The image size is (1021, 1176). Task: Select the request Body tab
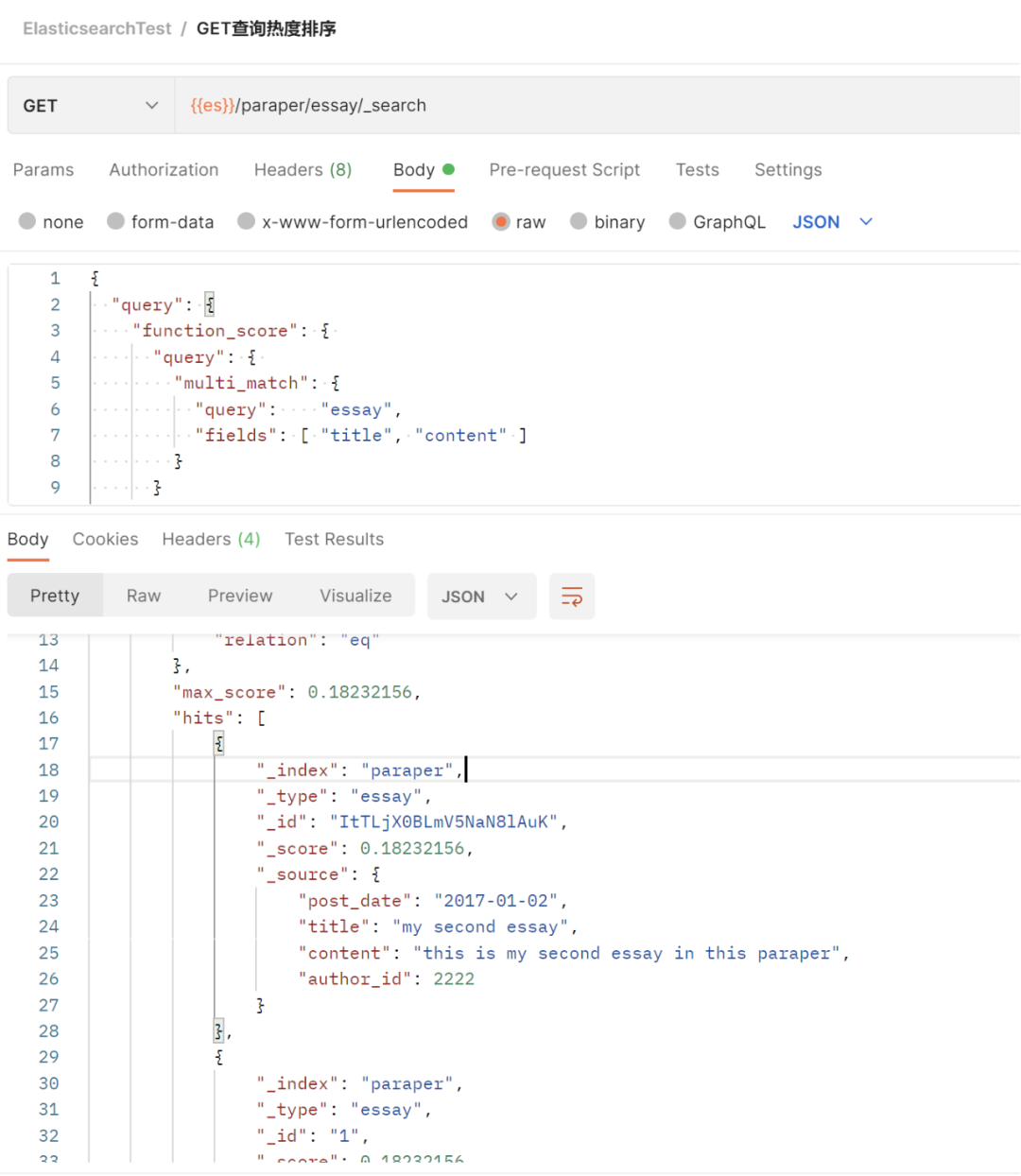pos(424,170)
